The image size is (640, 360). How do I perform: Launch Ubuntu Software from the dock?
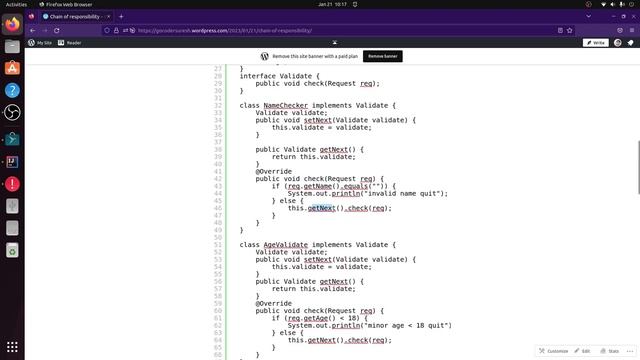point(12,68)
